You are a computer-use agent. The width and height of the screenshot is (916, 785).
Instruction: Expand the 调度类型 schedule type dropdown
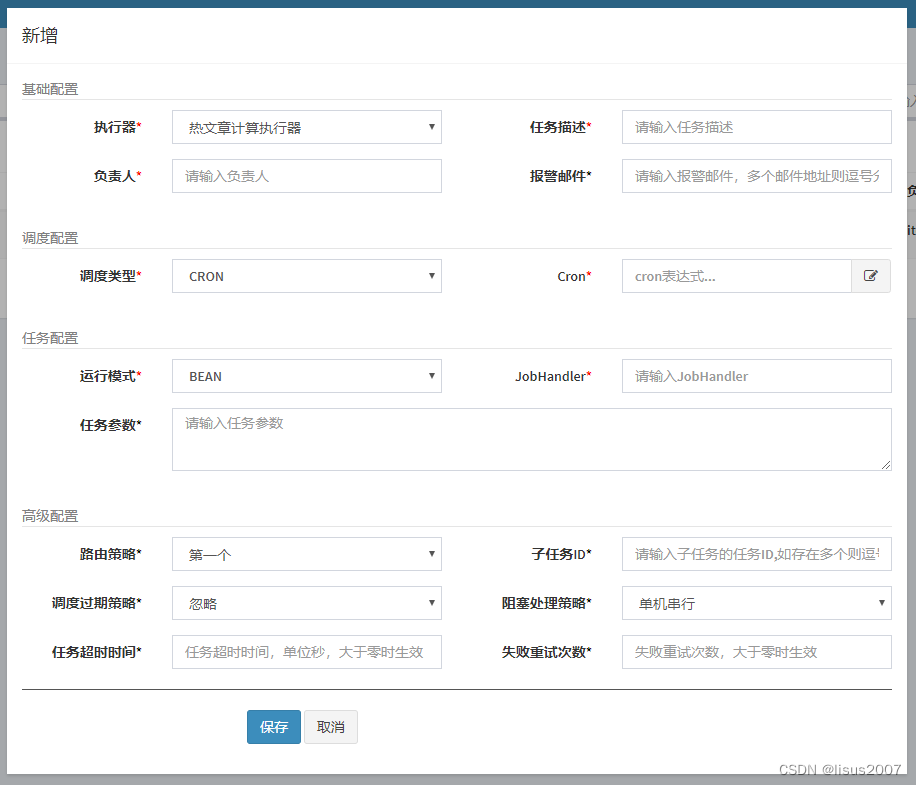click(306, 276)
